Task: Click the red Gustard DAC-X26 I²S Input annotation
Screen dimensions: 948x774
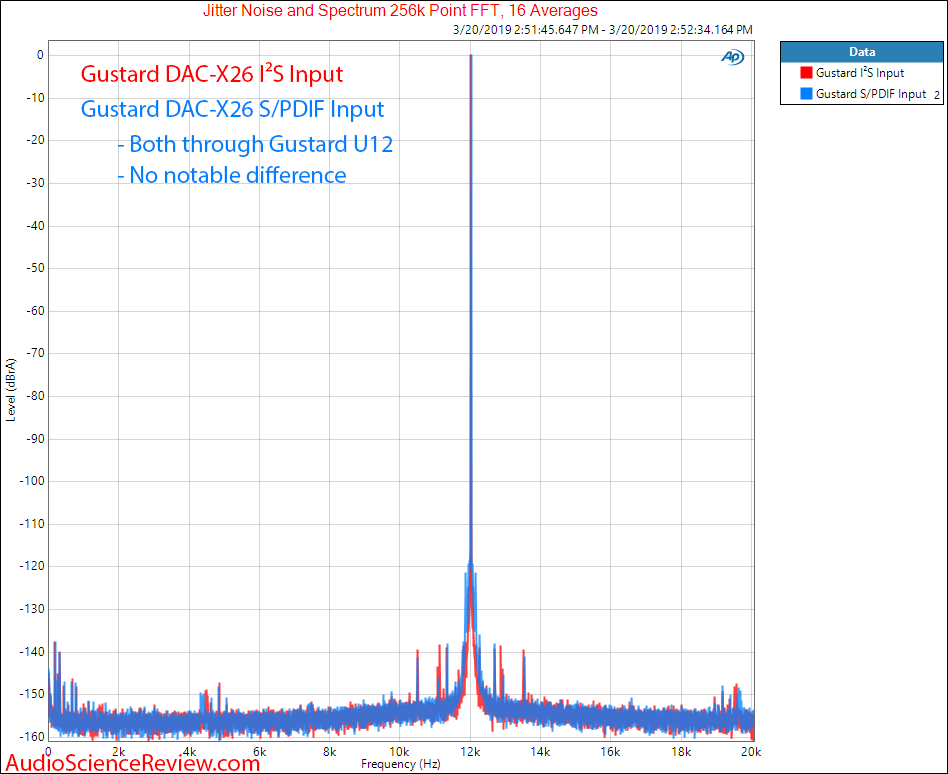Action: 212,74
